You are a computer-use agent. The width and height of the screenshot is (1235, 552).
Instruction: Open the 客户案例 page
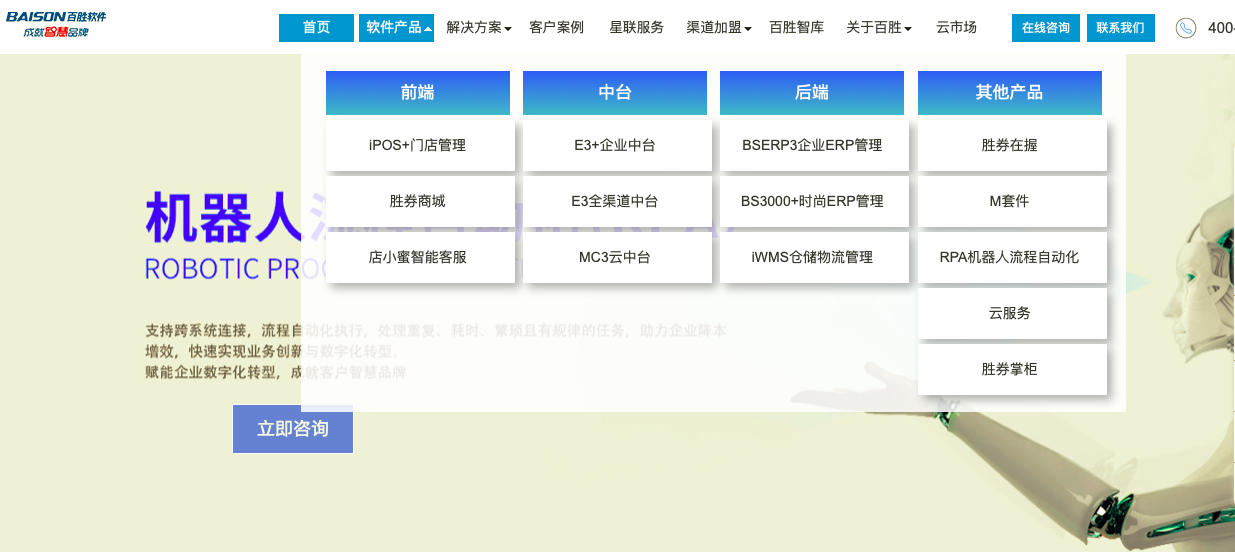(x=556, y=28)
